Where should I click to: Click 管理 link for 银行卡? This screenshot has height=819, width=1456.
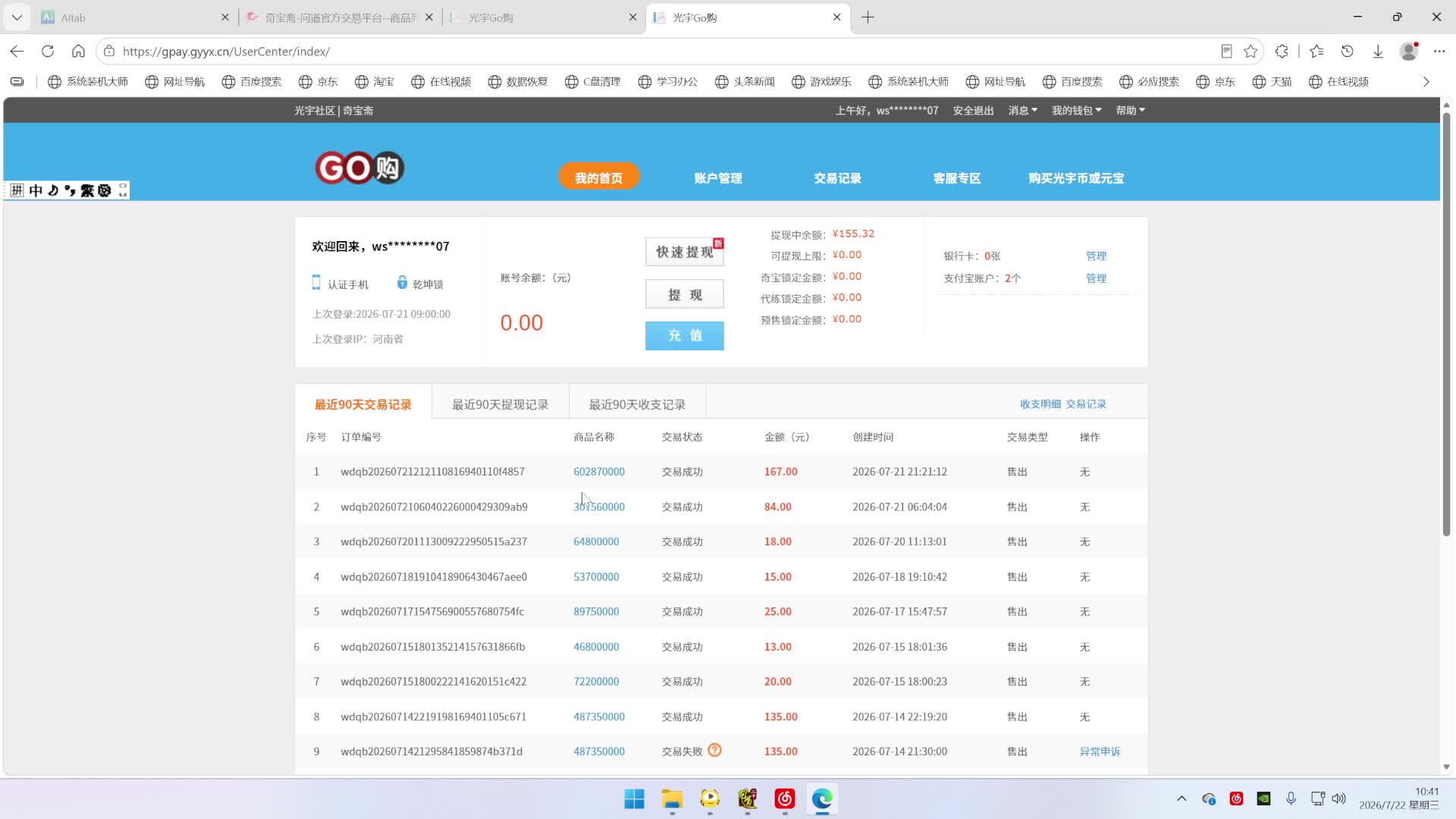[1096, 256]
